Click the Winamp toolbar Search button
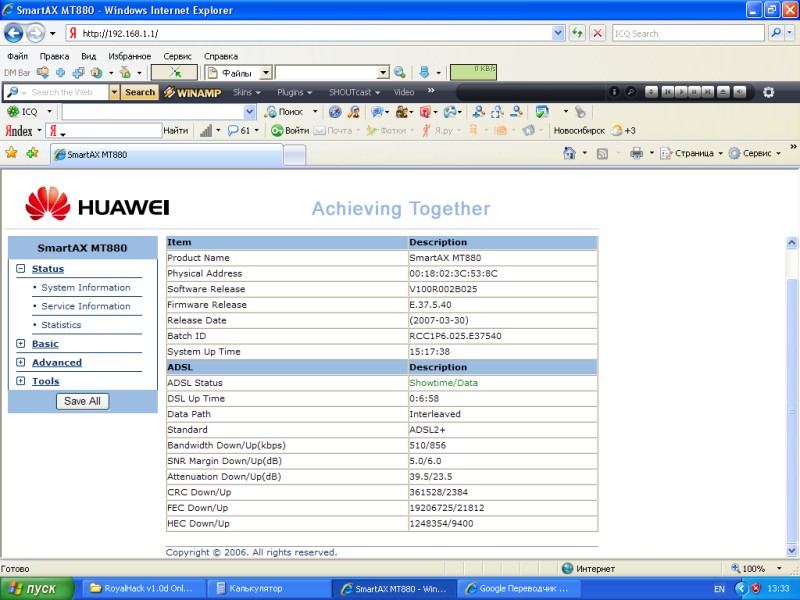 (x=140, y=92)
